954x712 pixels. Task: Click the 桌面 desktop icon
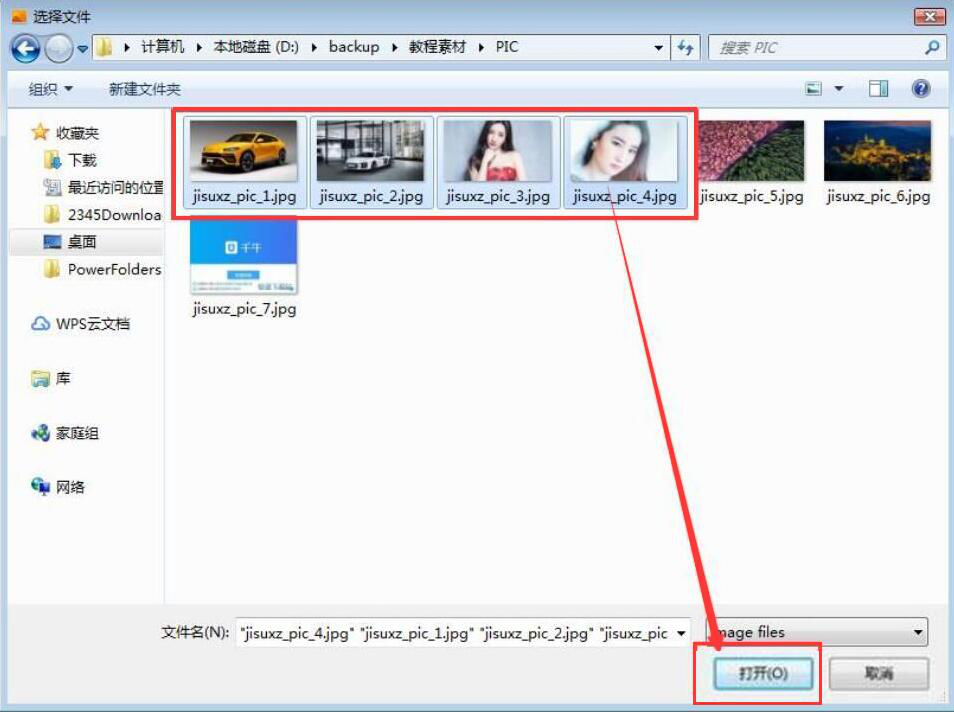[x=52, y=242]
